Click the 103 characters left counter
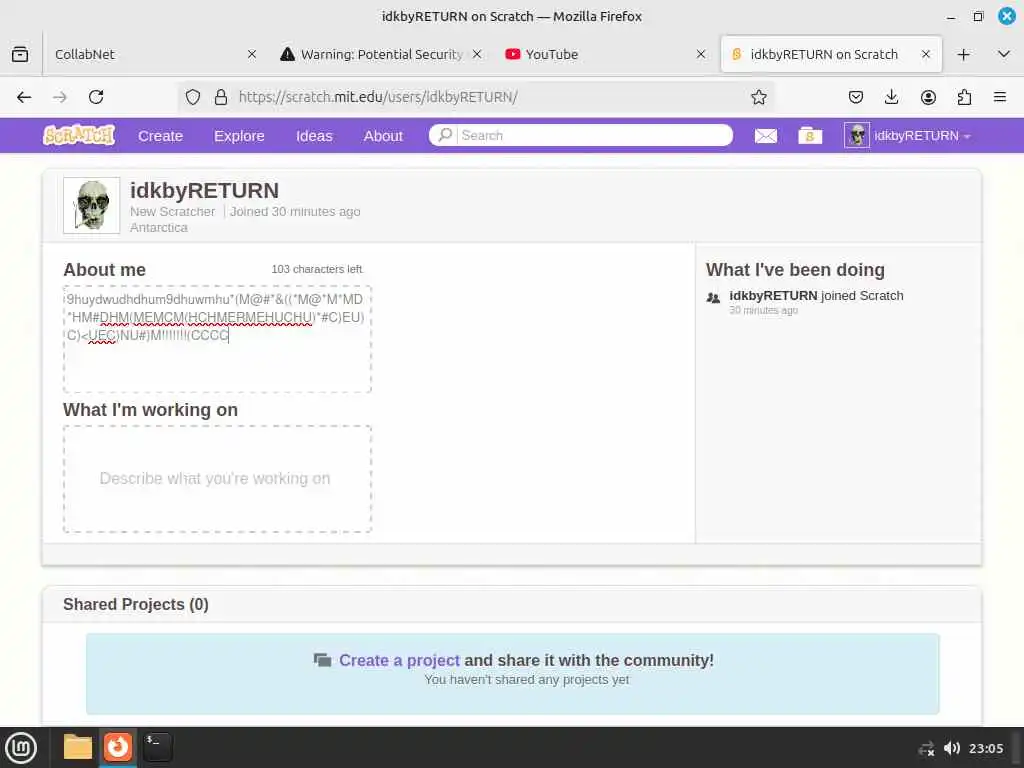Screen dimensions: 1024x768 point(317,269)
